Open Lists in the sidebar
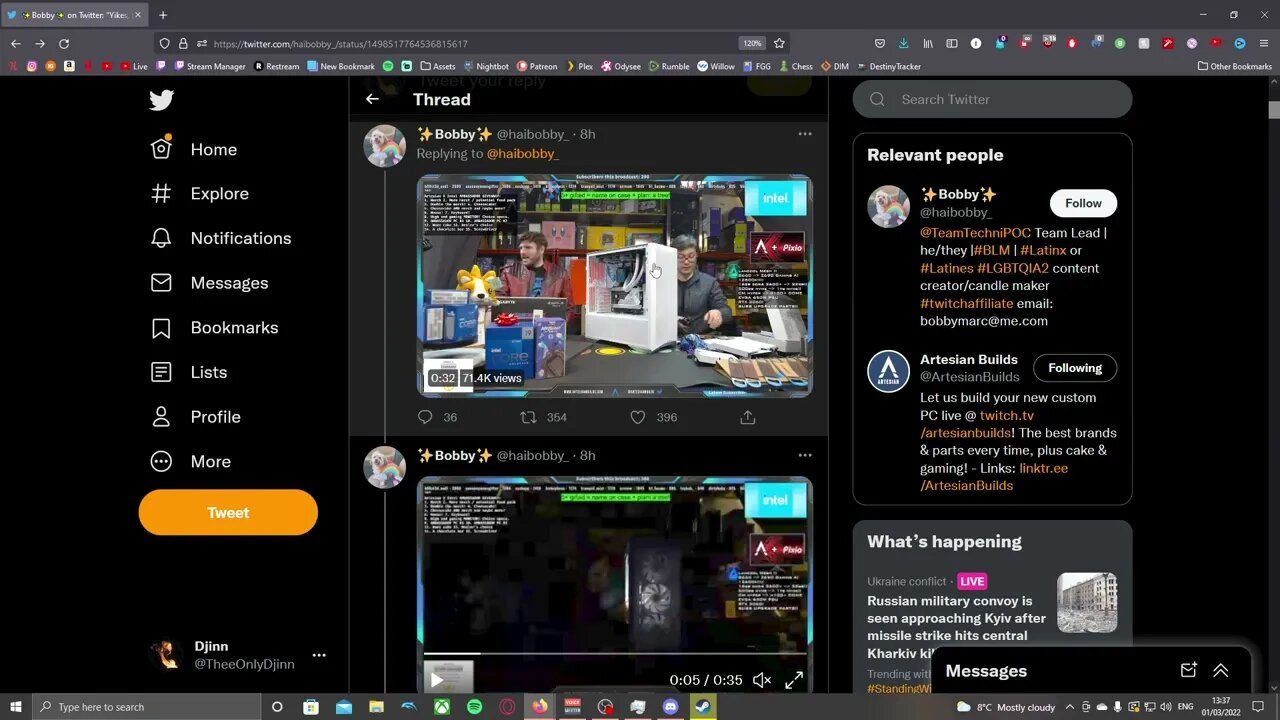Viewport: 1280px width, 720px height. 189,372
